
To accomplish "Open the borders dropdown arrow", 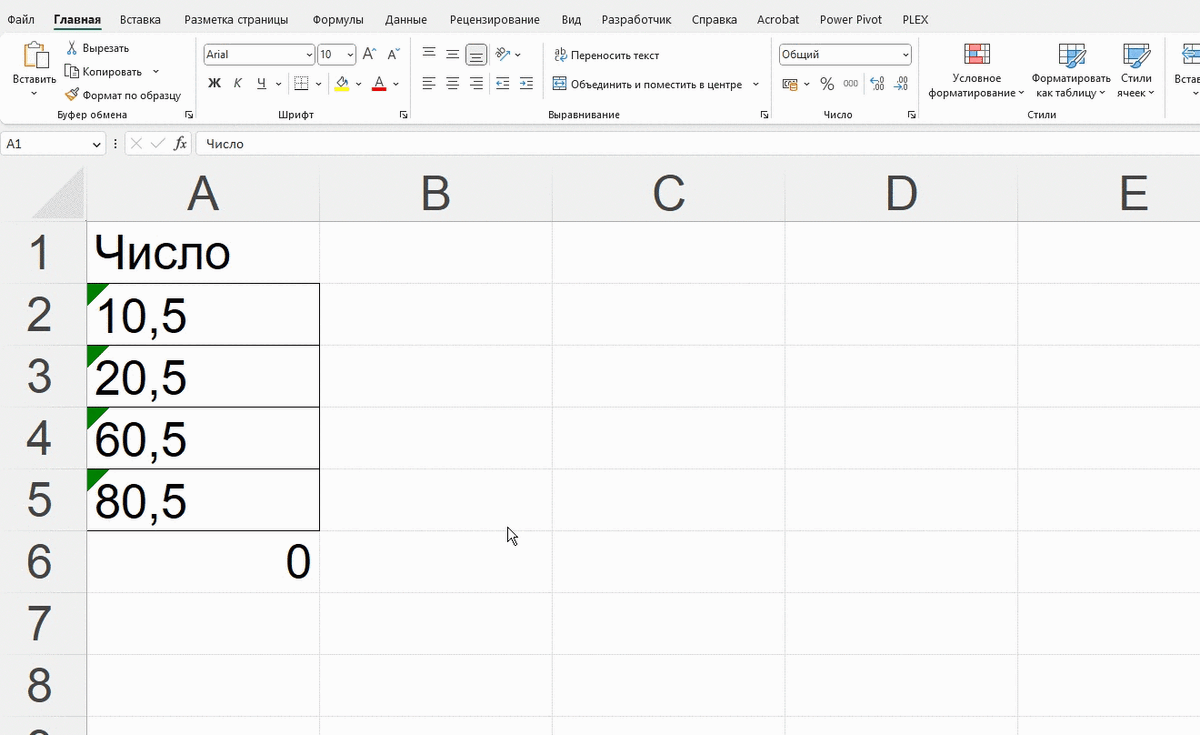I will click(x=317, y=84).
